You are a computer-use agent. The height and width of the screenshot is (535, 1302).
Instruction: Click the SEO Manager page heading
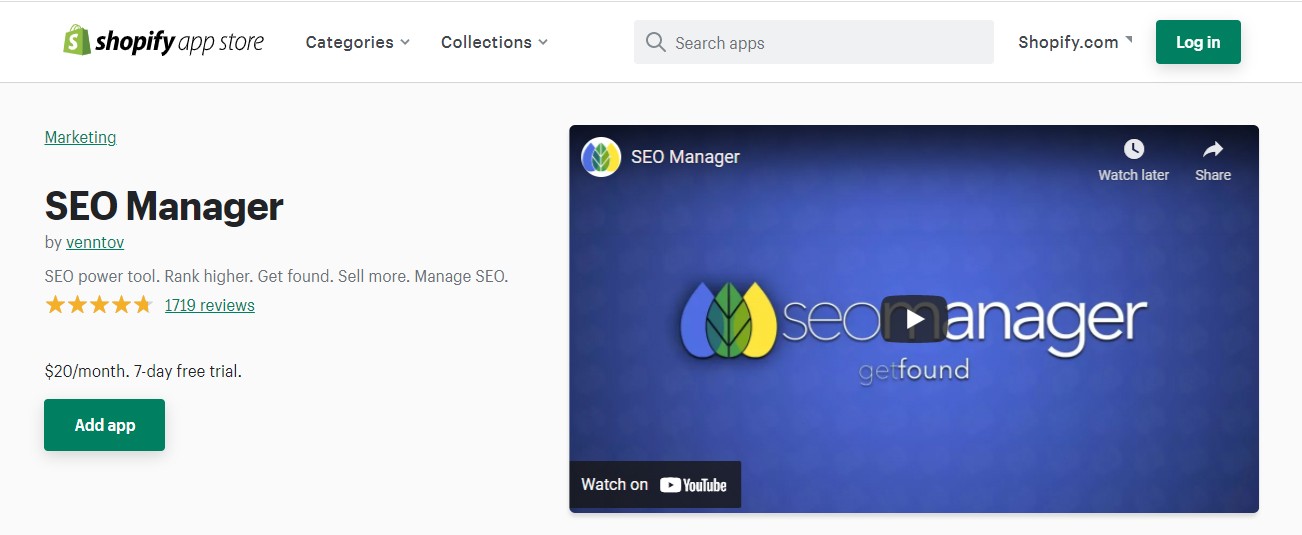[164, 206]
